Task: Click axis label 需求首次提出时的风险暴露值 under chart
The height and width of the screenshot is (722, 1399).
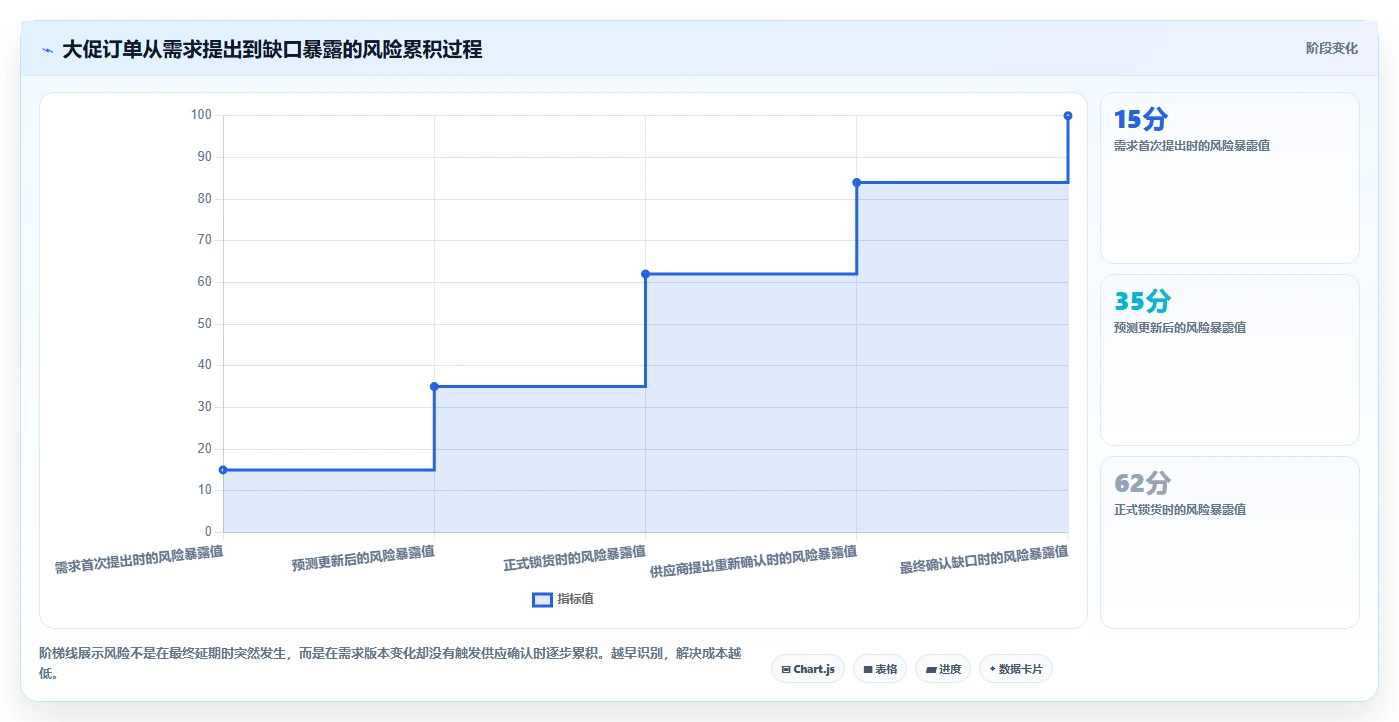Action: click(139, 559)
